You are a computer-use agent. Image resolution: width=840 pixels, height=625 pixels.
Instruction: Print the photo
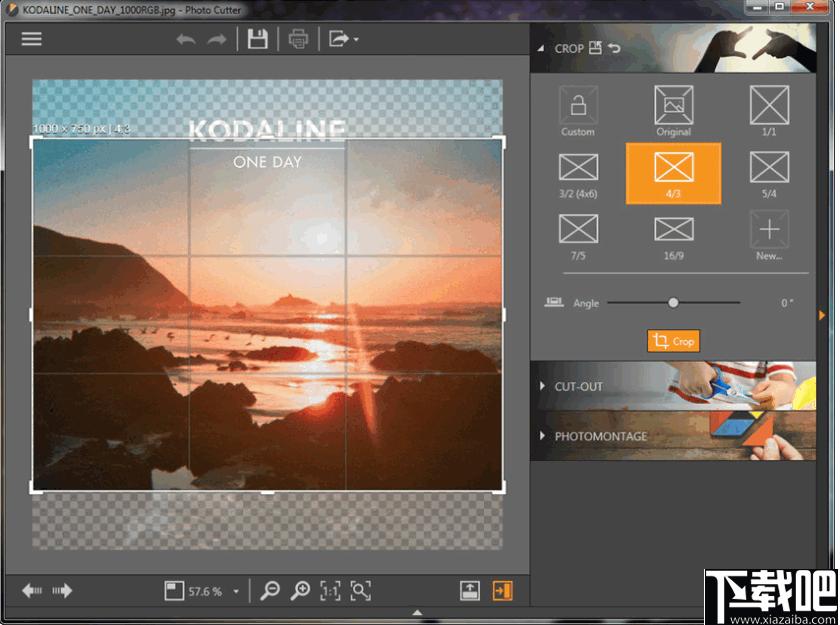click(298, 39)
